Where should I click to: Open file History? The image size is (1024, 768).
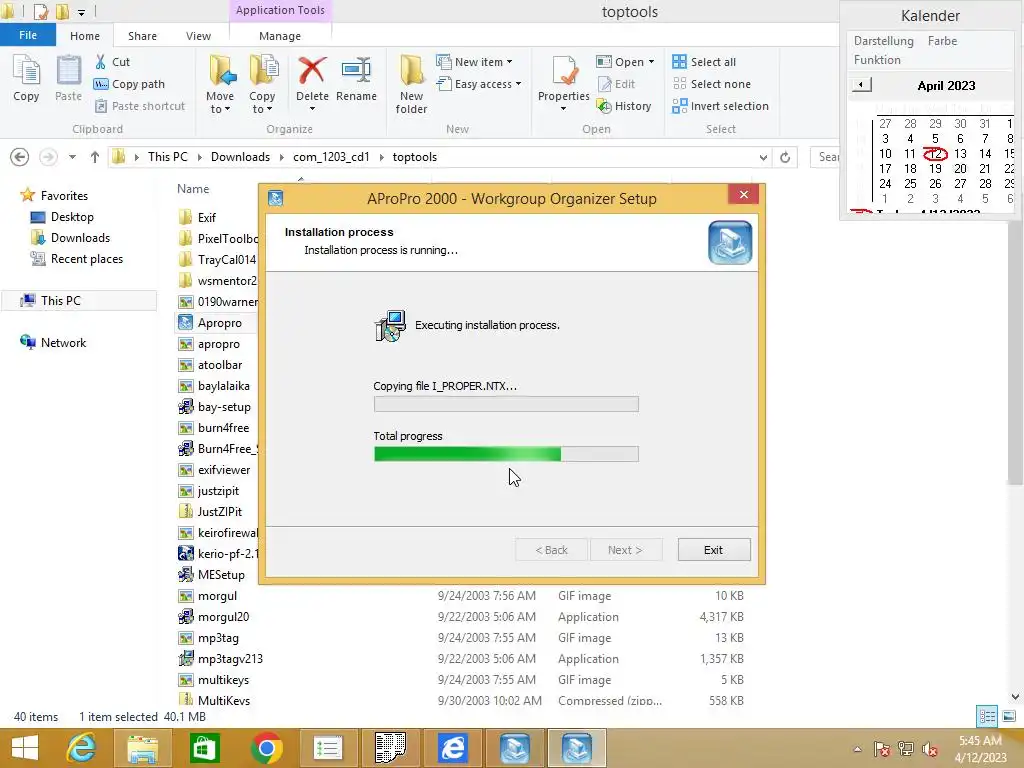point(624,106)
